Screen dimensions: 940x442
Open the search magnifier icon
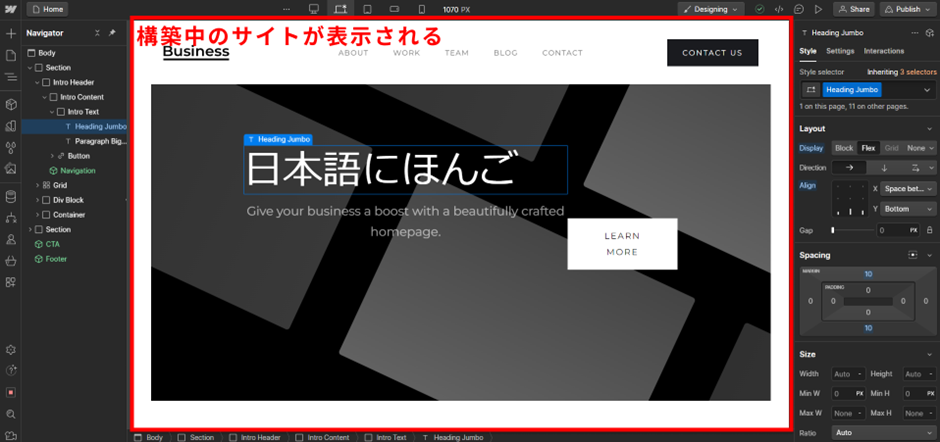tap(10, 414)
